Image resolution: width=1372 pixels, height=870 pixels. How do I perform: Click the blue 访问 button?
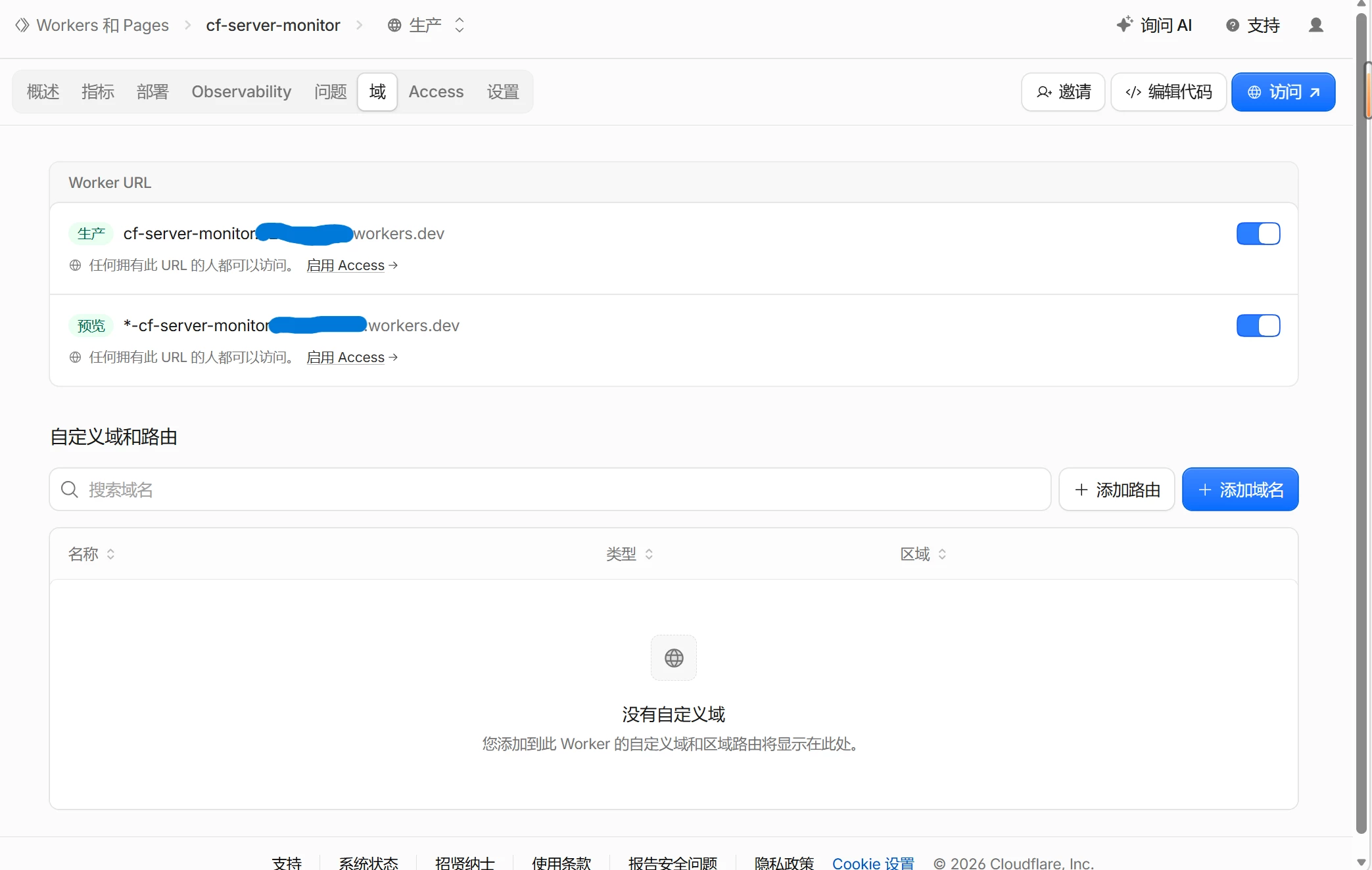tap(1283, 92)
